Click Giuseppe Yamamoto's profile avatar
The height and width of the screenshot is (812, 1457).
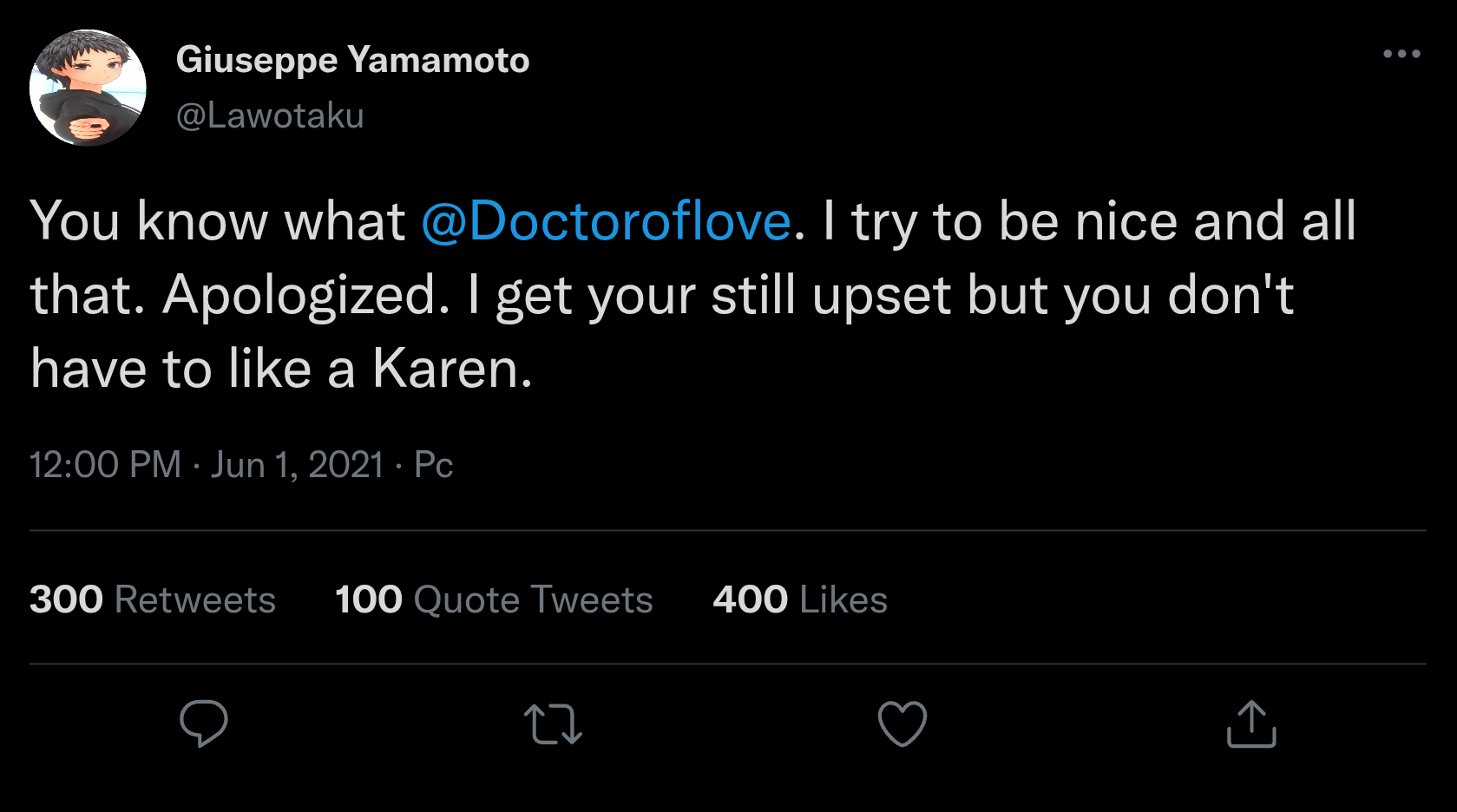point(88,88)
